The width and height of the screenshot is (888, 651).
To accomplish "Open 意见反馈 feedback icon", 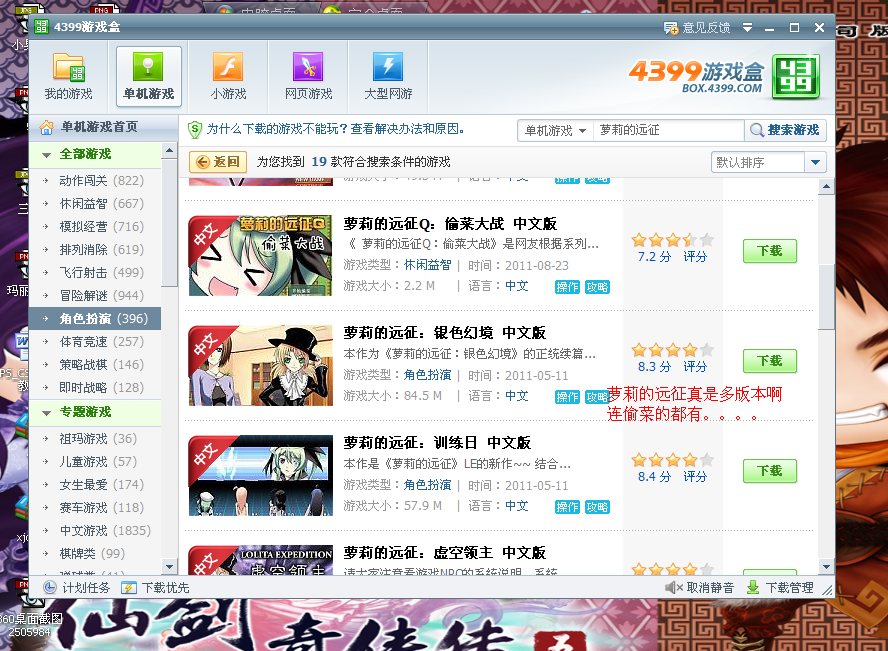I will coord(671,28).
